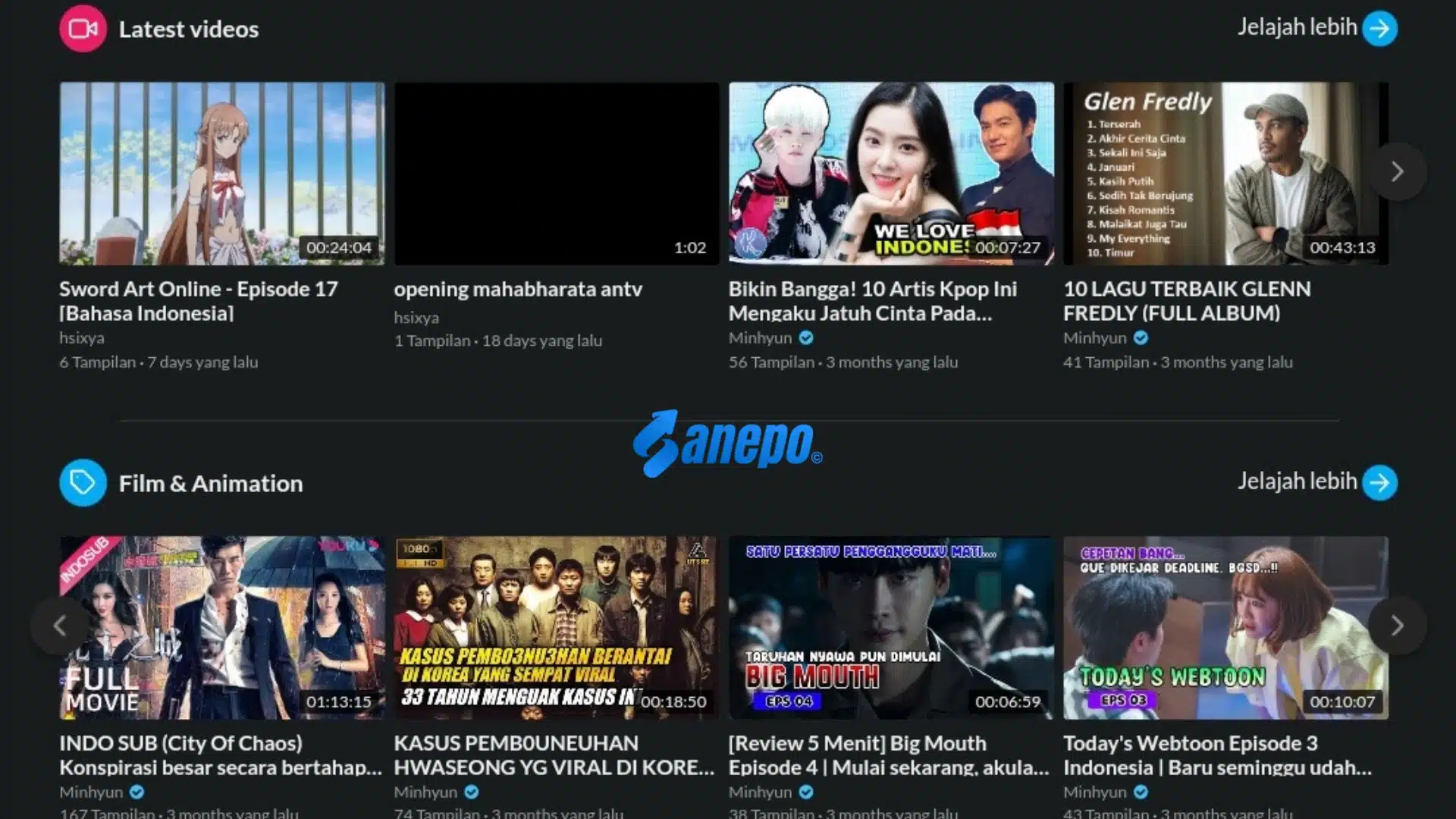This screenshot has width=1456, height=819.
Task: Click verified badge next to Minhyun under Kpop video
Action: [x=806, y=337]
